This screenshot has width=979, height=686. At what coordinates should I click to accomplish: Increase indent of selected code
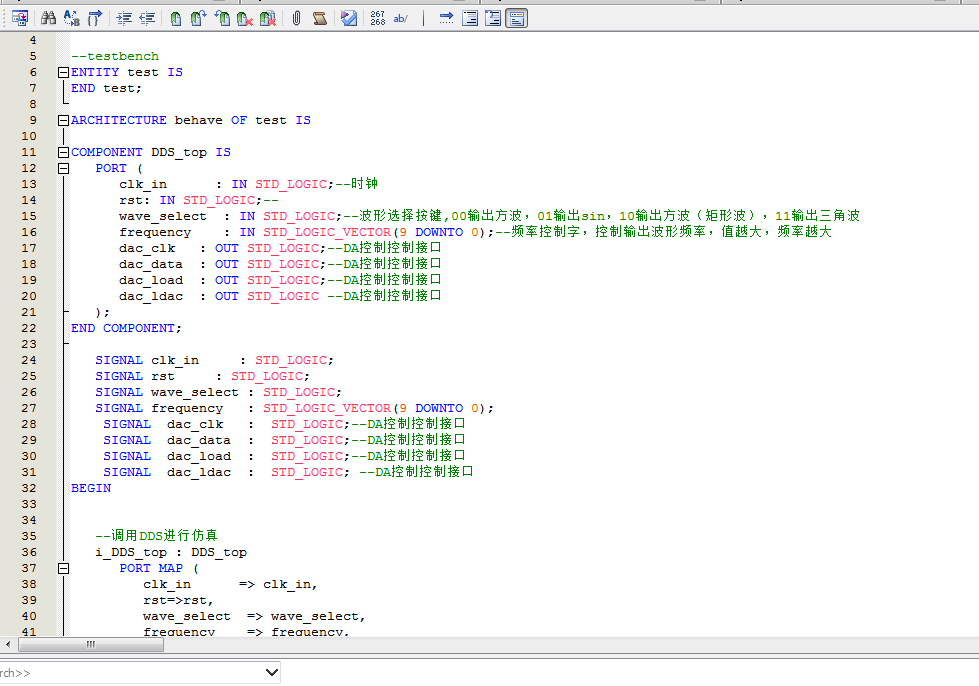(x=125, y=18)
